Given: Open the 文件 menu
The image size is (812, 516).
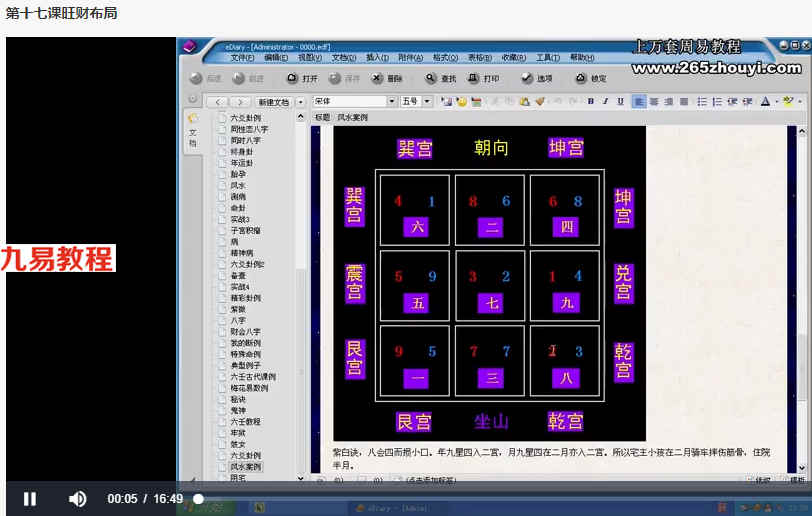Looking at the screenshot, I should tap(242, 58).
